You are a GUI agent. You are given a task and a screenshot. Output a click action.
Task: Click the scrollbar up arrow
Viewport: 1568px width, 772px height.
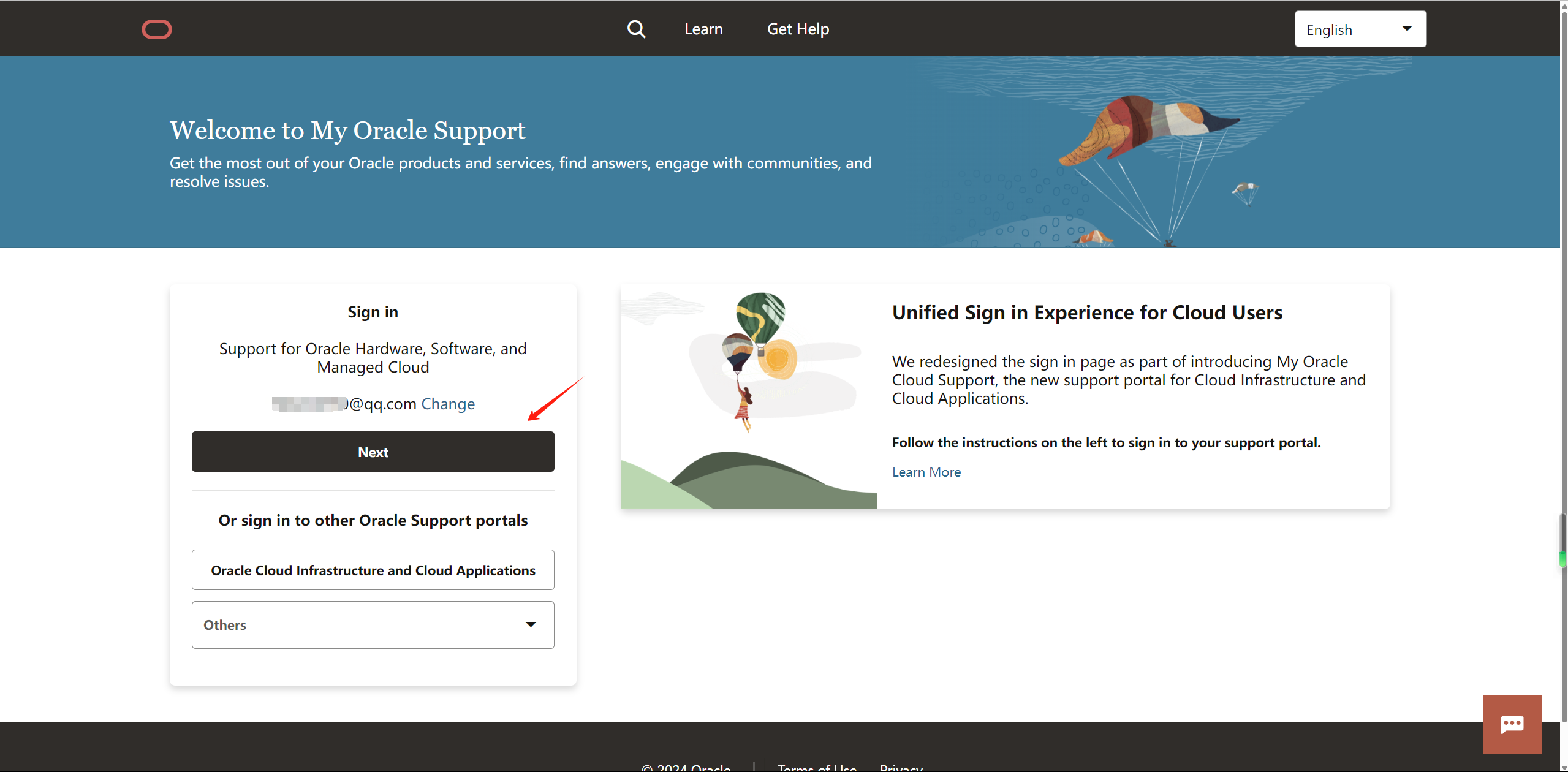[1563, 5]
